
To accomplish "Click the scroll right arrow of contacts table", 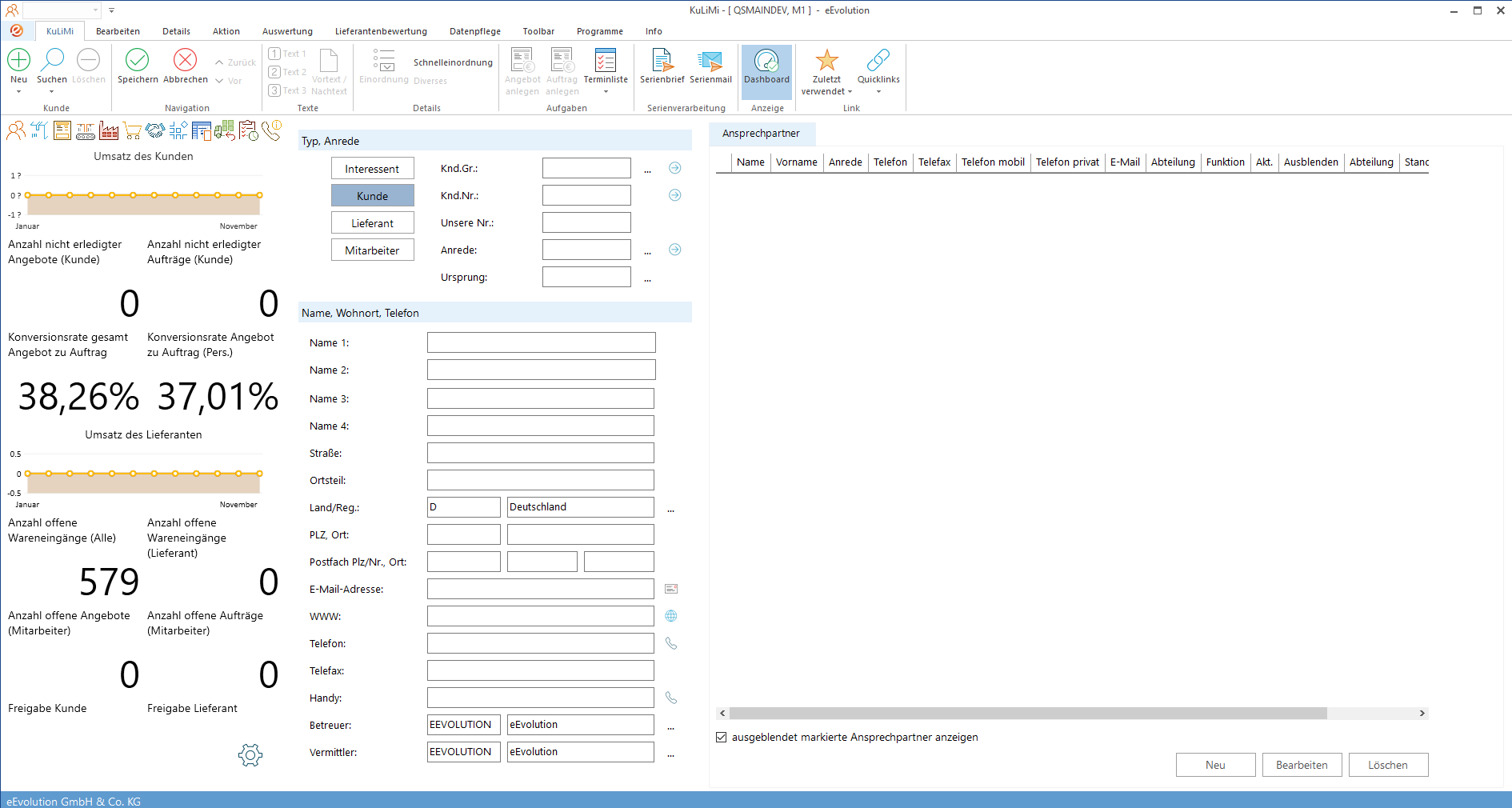I will point(1422,713).
